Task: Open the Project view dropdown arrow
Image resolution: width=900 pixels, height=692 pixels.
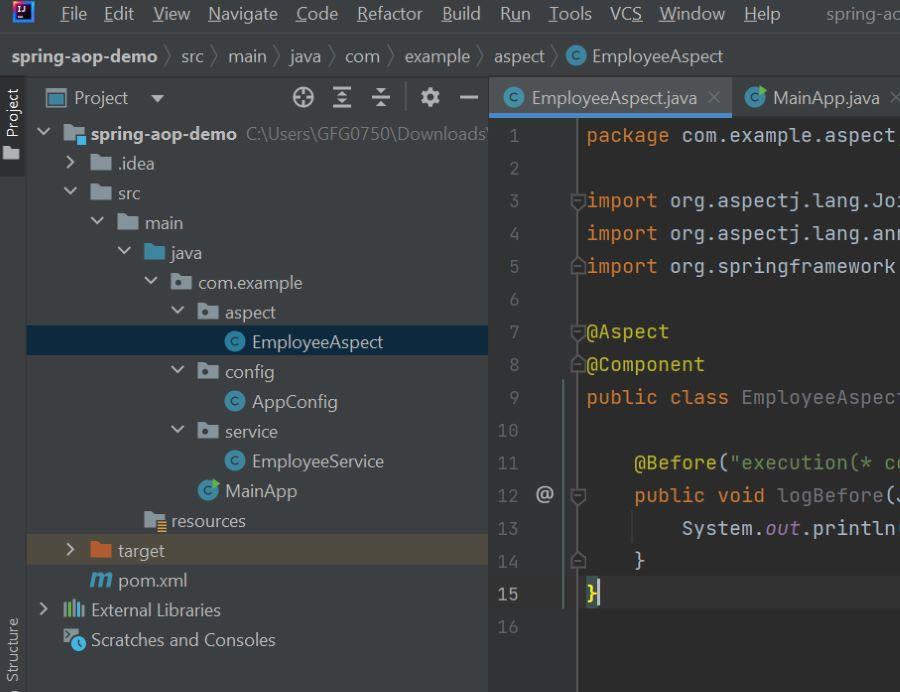Action: tap(157, 99)
